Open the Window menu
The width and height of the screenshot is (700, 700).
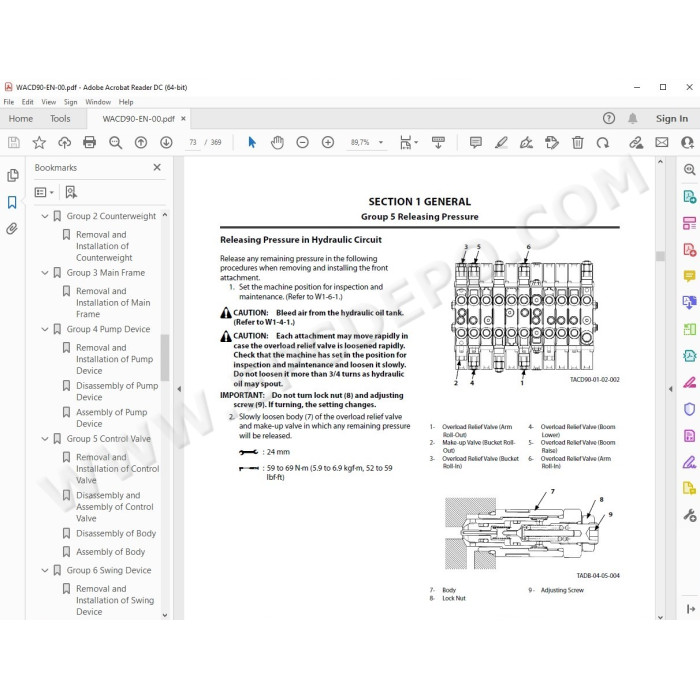tap(98, 102)
